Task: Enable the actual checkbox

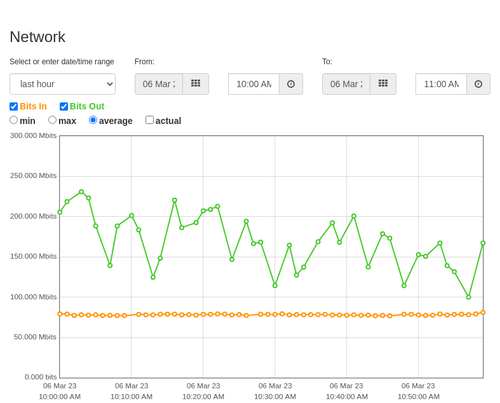Action: pyautogui.click(x=150, y=120)
